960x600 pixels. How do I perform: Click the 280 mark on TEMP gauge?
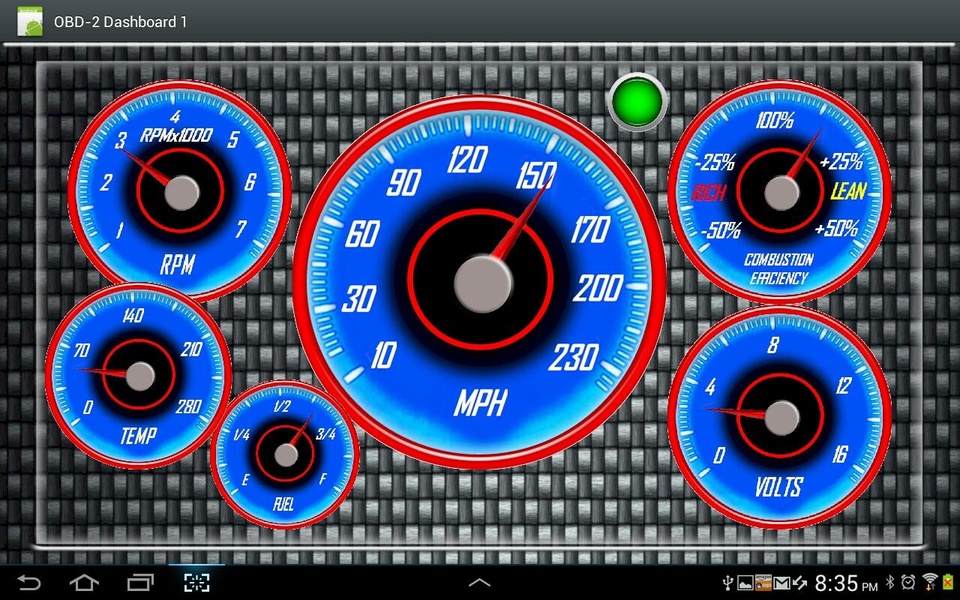point(189,407)
